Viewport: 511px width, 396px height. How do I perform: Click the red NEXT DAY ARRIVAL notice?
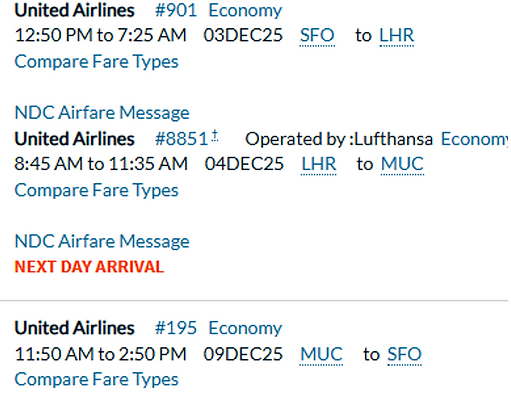point(89,267)
